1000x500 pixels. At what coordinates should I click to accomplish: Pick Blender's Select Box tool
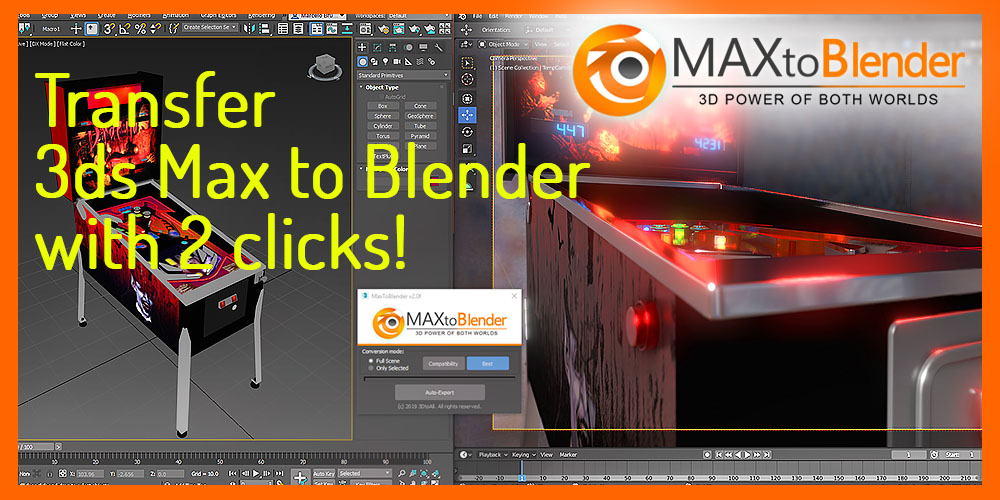pos(467,63)
